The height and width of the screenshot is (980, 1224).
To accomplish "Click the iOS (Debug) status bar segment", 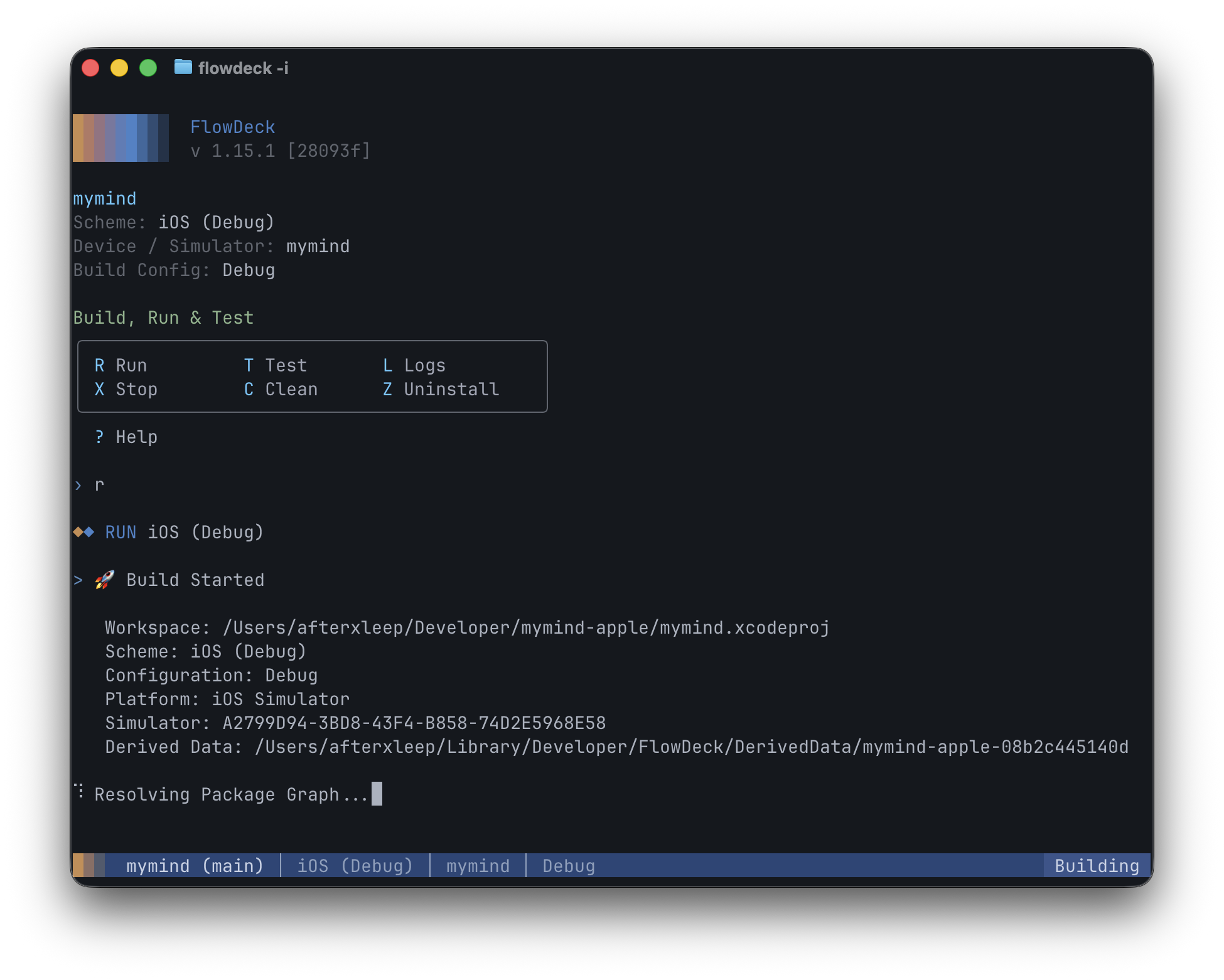I will pos(355,866).
